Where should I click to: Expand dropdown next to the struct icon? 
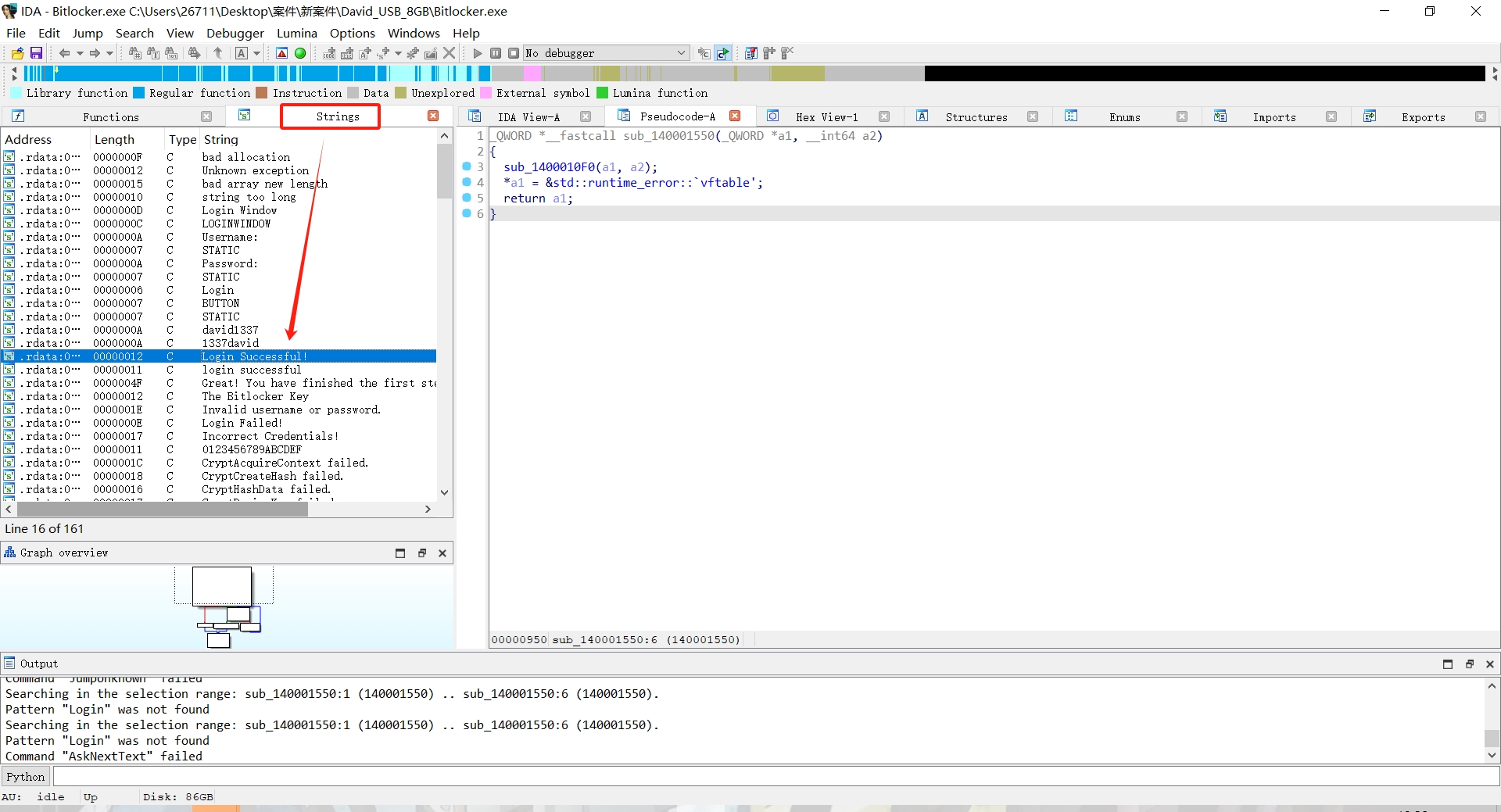(398, 53)
